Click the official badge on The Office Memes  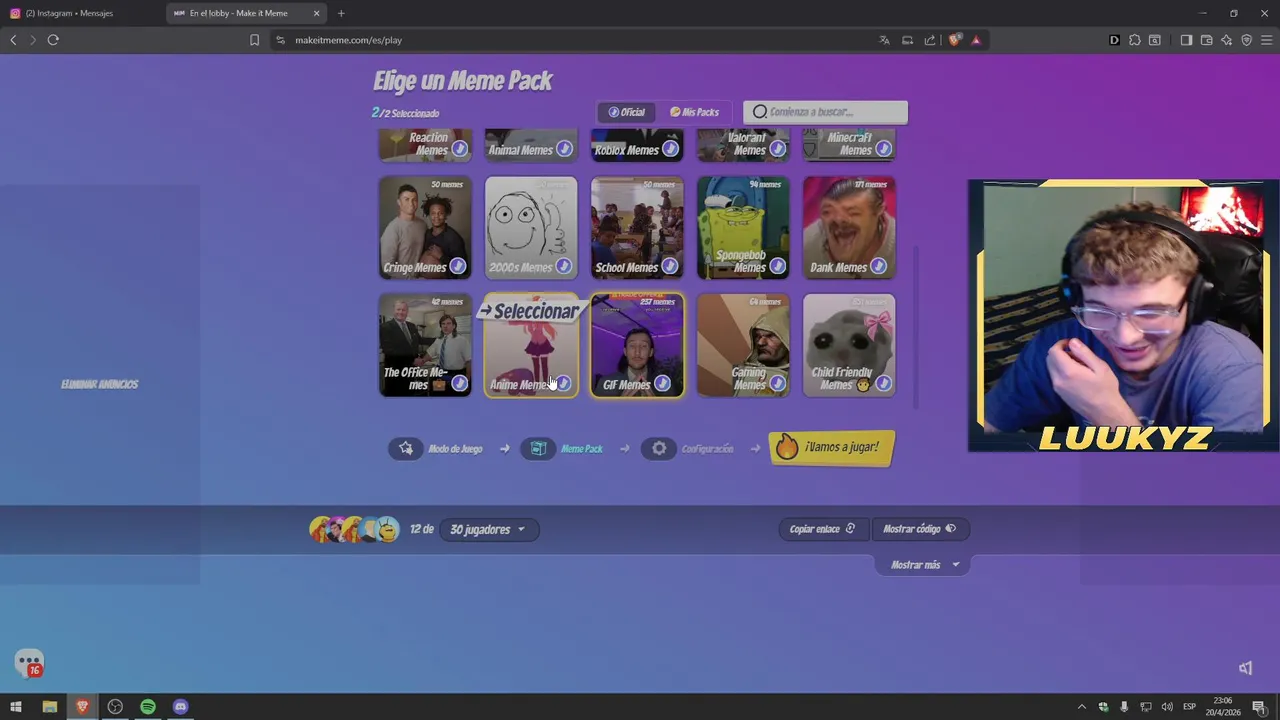[459, 383]
